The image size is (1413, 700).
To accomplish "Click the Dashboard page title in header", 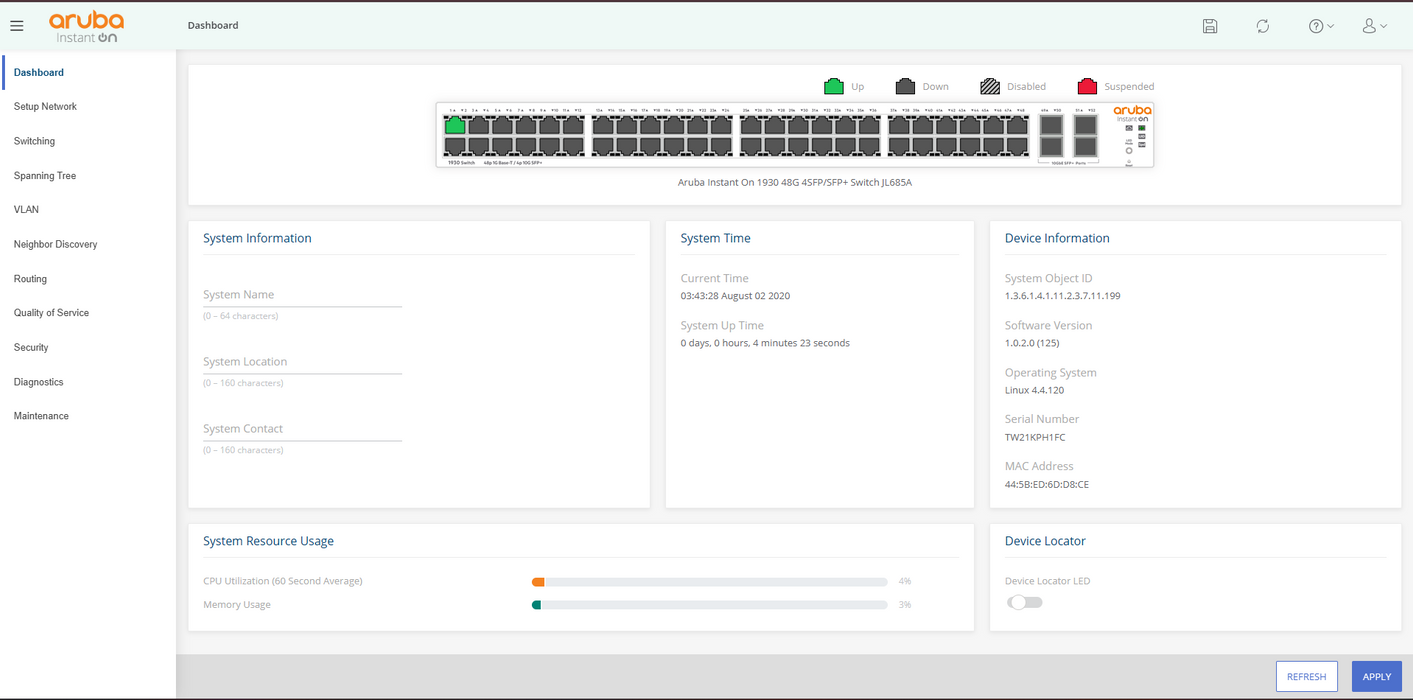I will 213,25.
